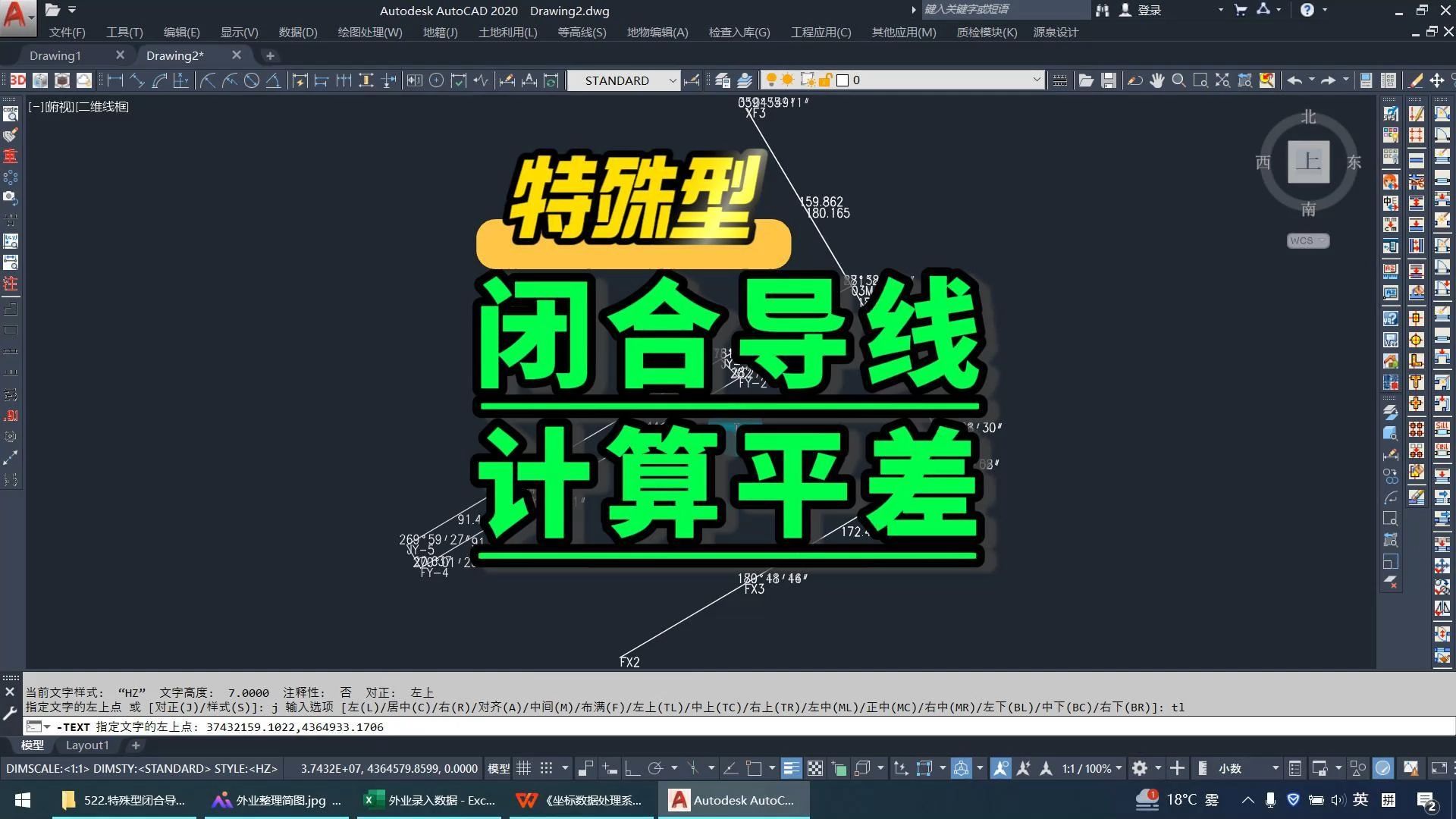
Task: Toggle ortho mode in status bar
Action: click(632, 768)
